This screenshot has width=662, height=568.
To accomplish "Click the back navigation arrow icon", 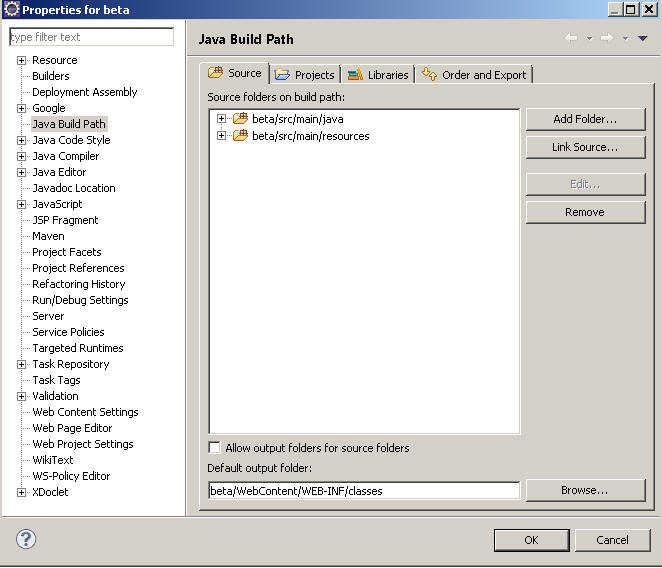I will pyautogui.click(x=571, y=38).
